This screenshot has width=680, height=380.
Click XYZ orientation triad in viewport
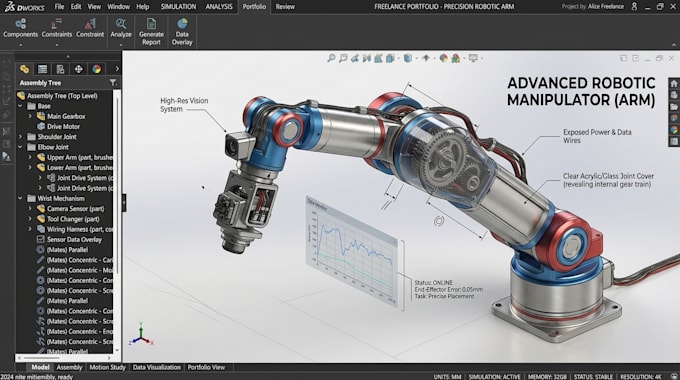141,334
